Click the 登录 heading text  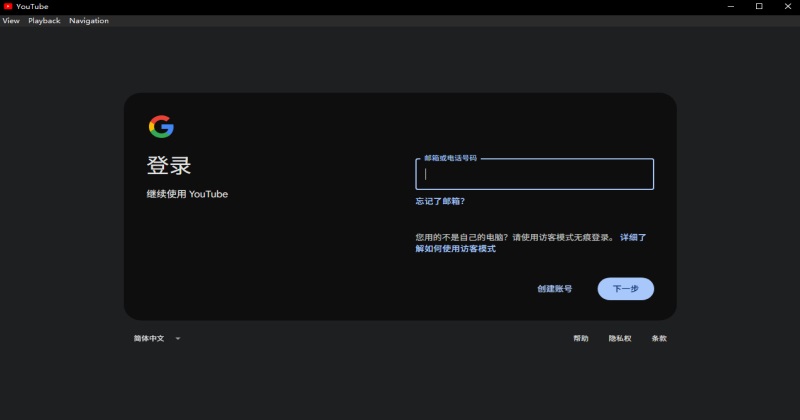tap(169, 165)
